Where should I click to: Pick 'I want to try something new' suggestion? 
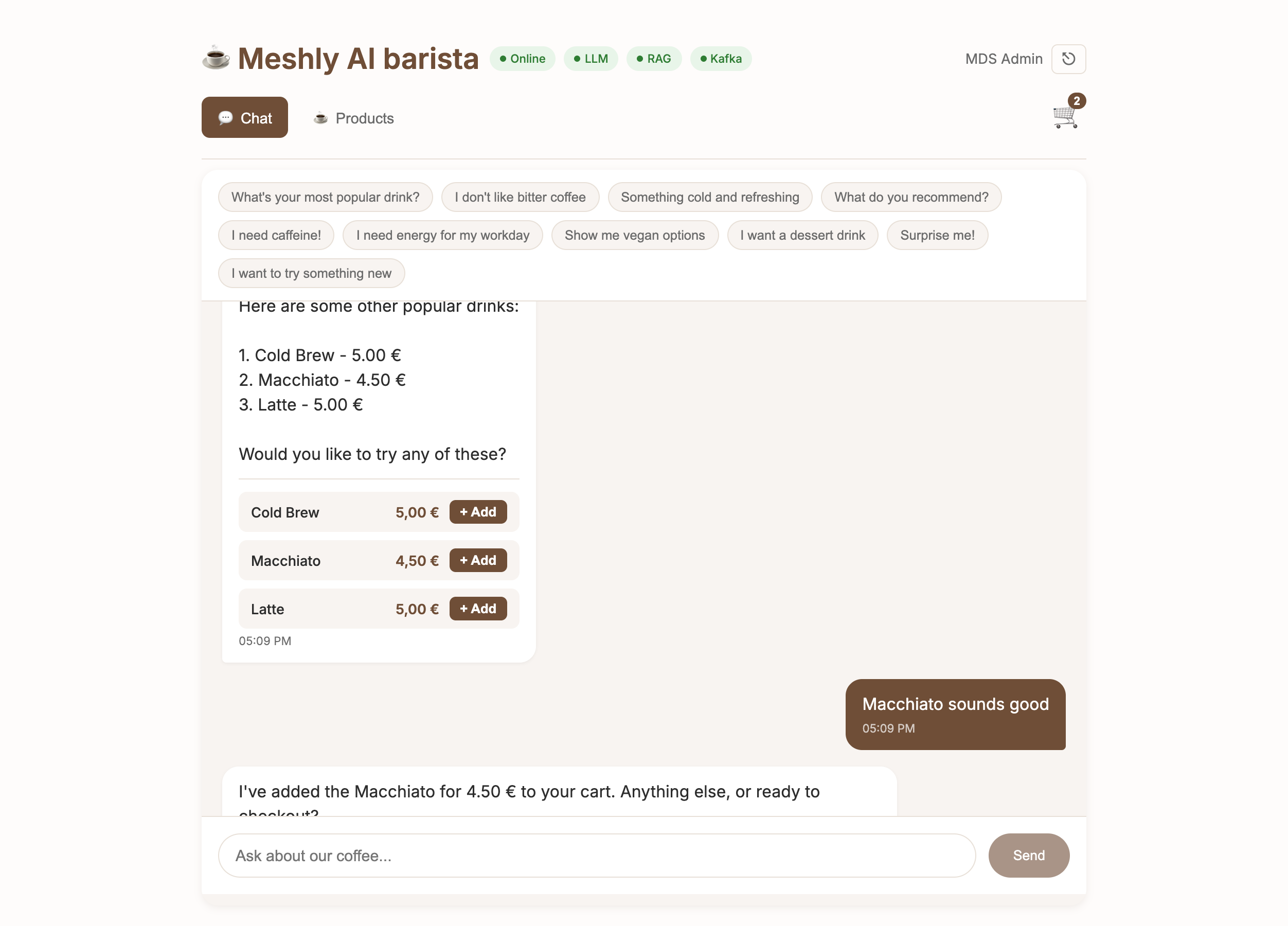[x=311, y=273]
